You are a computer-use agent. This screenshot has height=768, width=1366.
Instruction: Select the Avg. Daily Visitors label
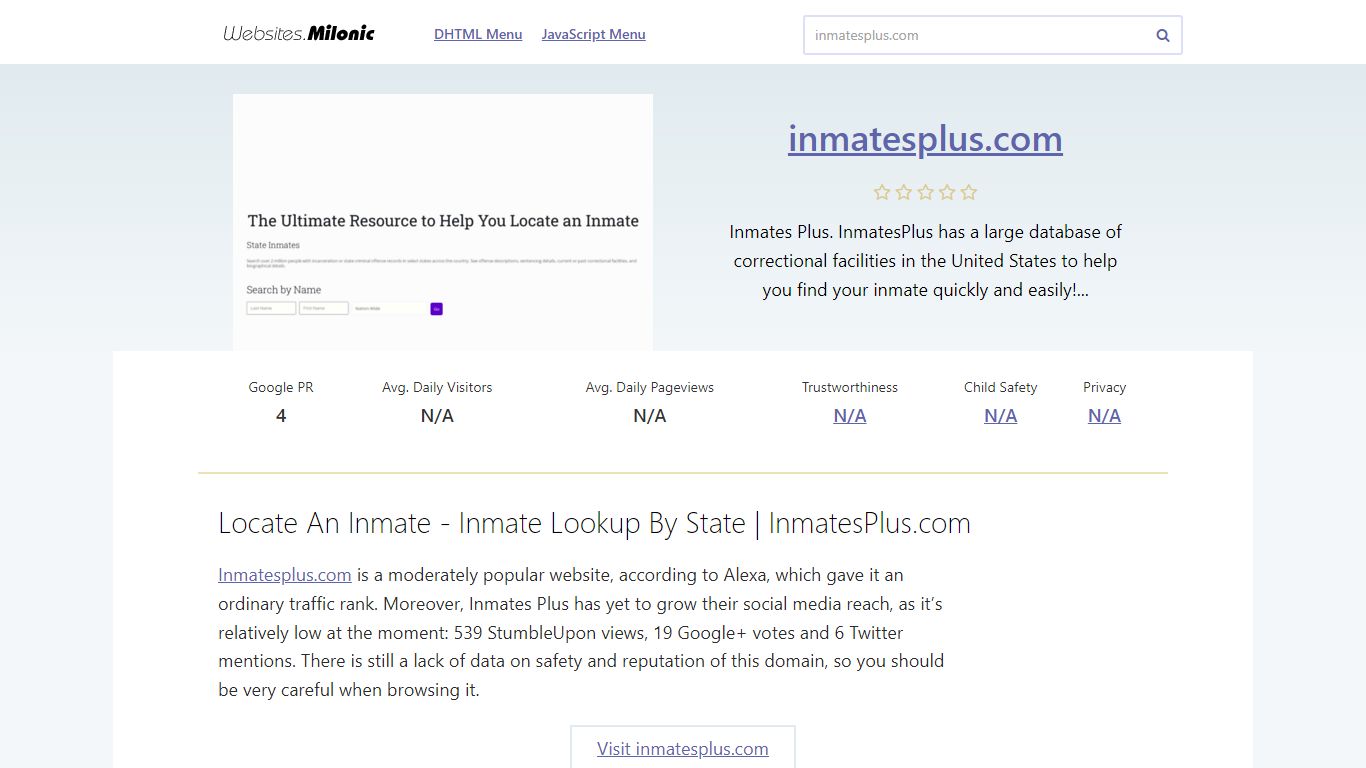pos(437,387)
